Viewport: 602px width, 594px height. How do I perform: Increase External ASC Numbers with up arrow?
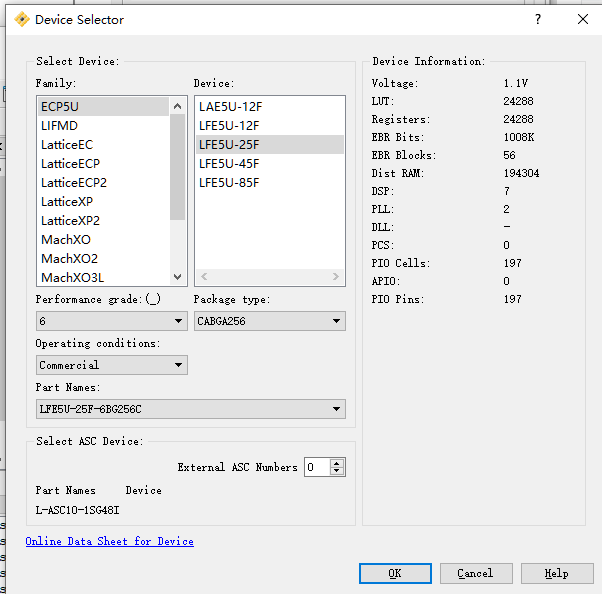pyautogui.click(x=337, y=463)
